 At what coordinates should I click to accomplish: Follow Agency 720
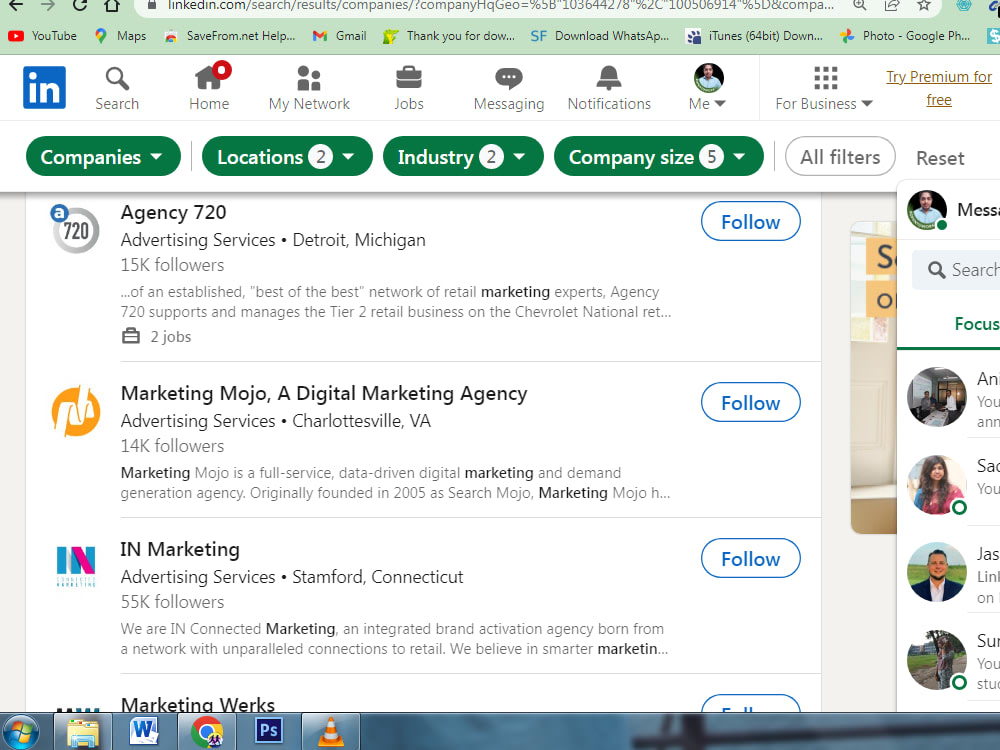750,221
